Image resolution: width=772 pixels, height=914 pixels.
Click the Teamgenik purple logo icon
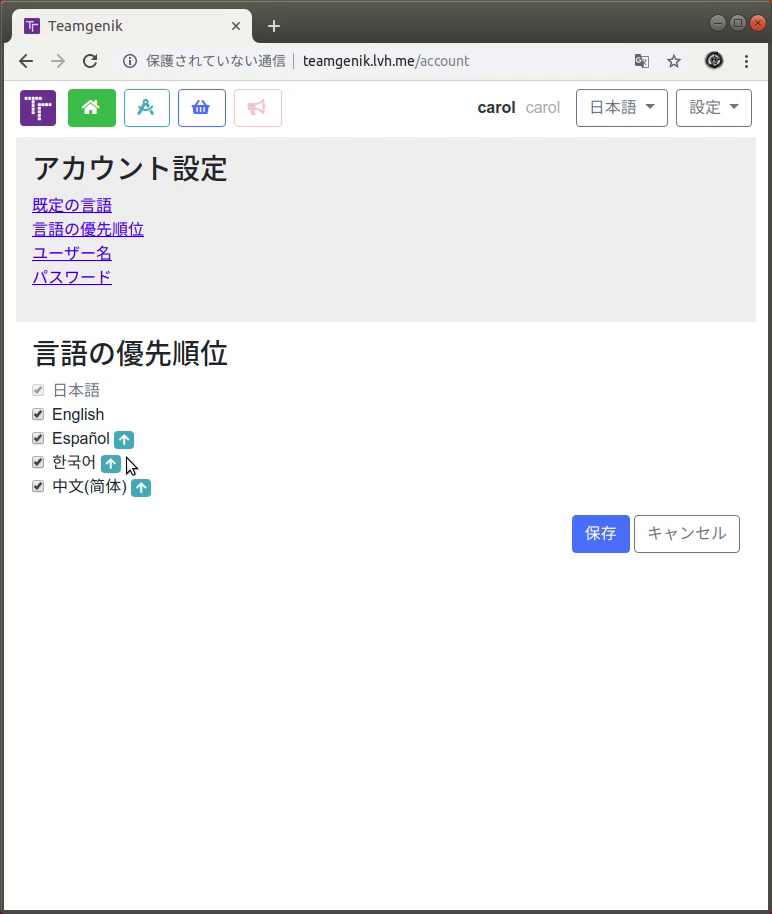coord(38,108)
